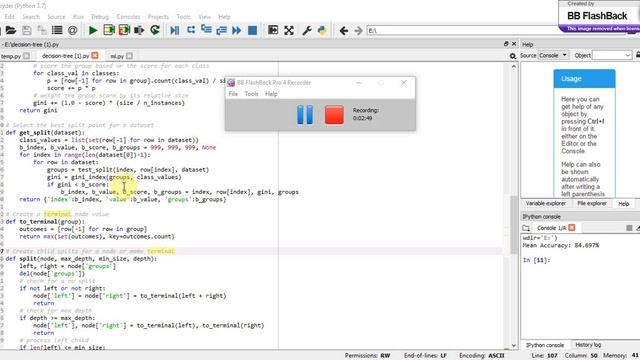Open File menu in FlashBack Recorder

pyautogui.click(x=233, y=94)
